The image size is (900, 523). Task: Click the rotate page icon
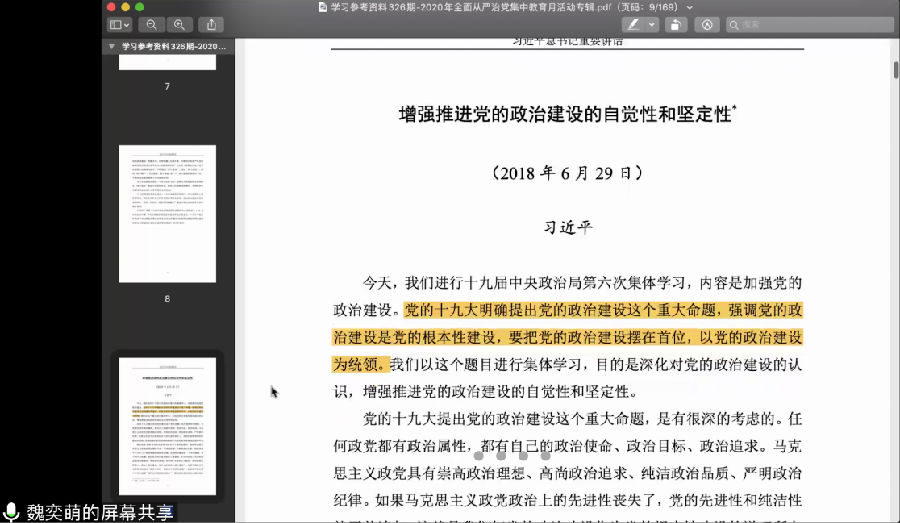(676, 24)
